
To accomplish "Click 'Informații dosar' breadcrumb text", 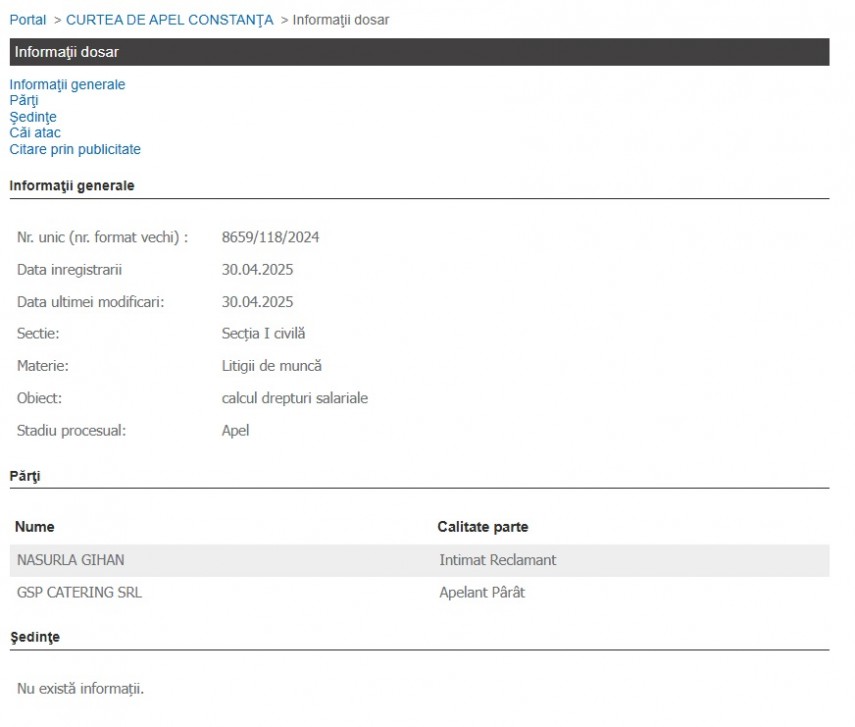I will [341, 20].
